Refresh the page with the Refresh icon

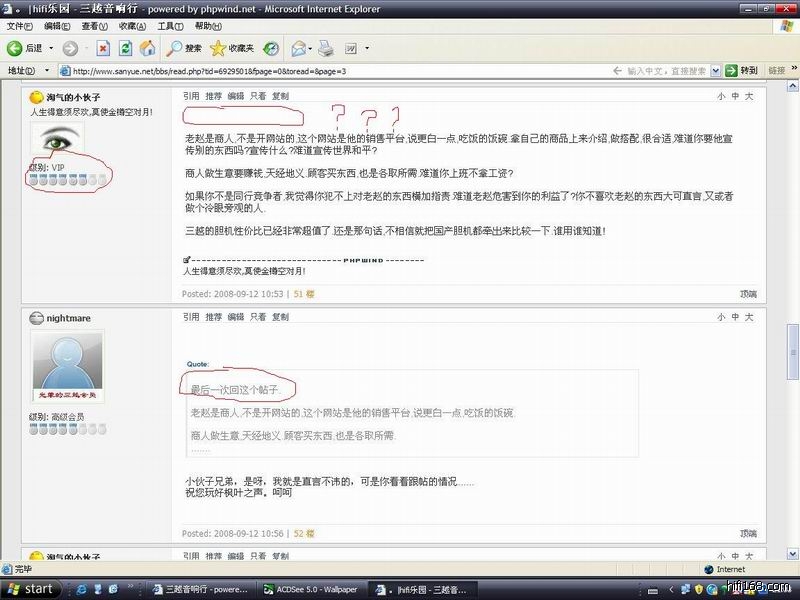[x=125, y=48]
